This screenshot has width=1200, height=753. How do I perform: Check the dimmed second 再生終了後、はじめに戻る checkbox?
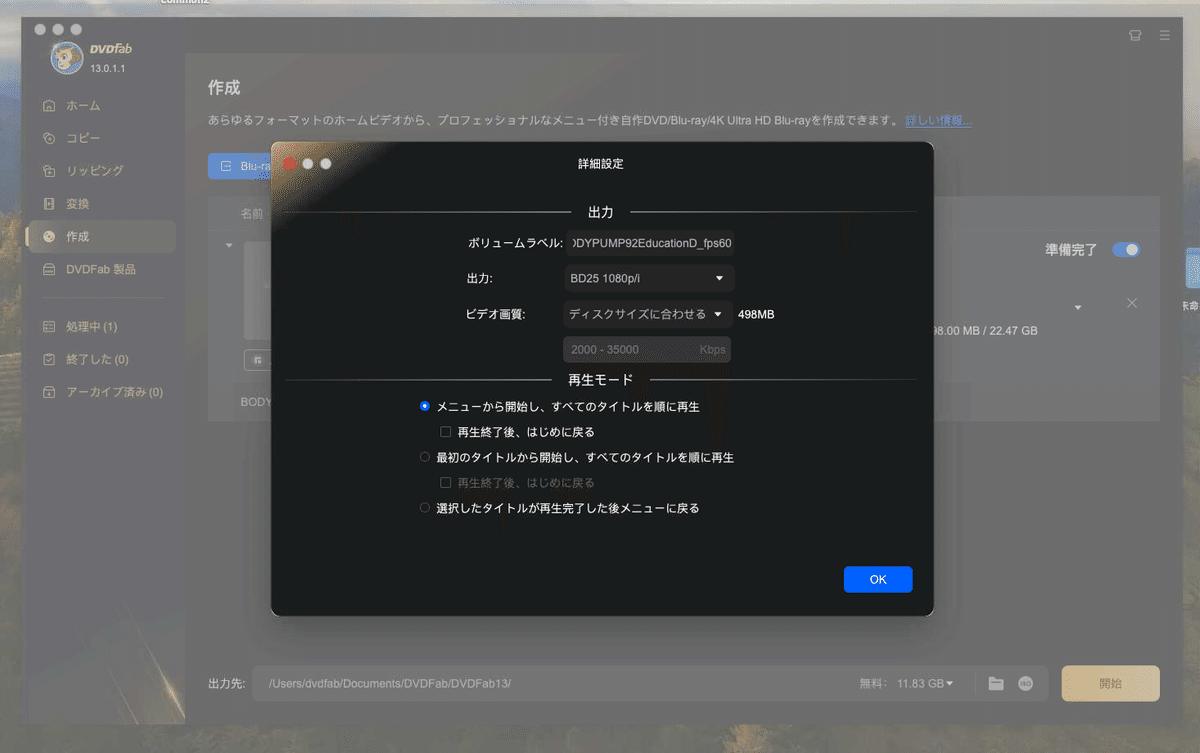446,483
